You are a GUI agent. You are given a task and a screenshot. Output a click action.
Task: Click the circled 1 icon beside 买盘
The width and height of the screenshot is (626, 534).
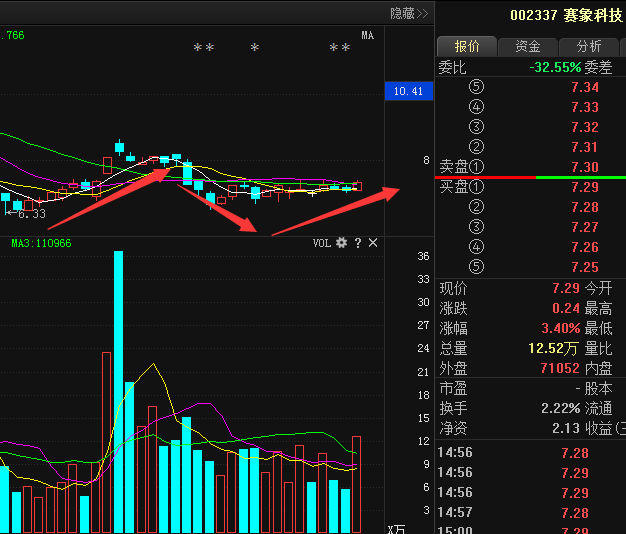[476, 186]
